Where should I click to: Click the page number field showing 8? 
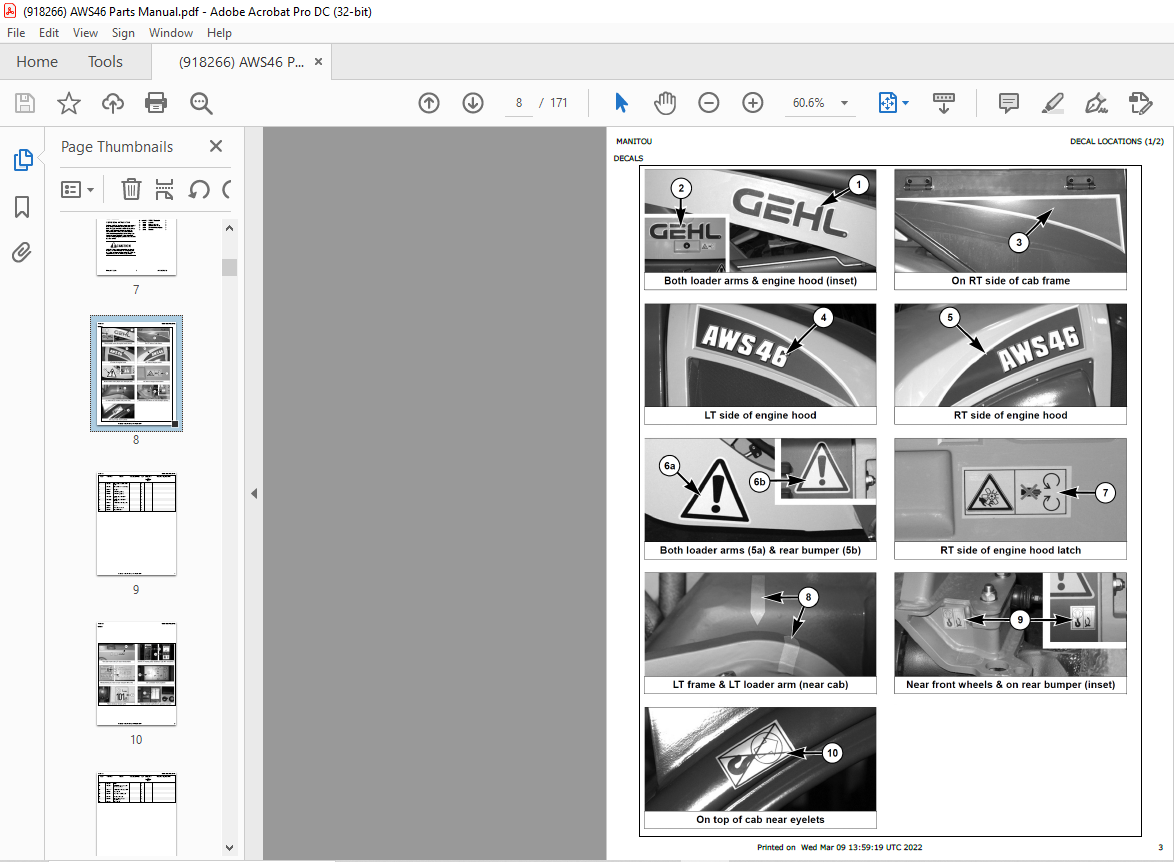[519, 103]
